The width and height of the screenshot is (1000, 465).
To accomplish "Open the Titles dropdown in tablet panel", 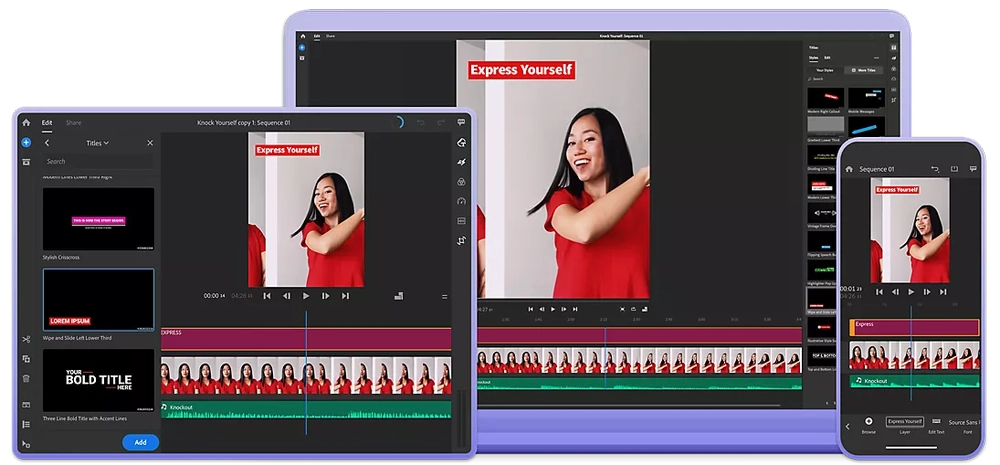I will tap(97, 143).
